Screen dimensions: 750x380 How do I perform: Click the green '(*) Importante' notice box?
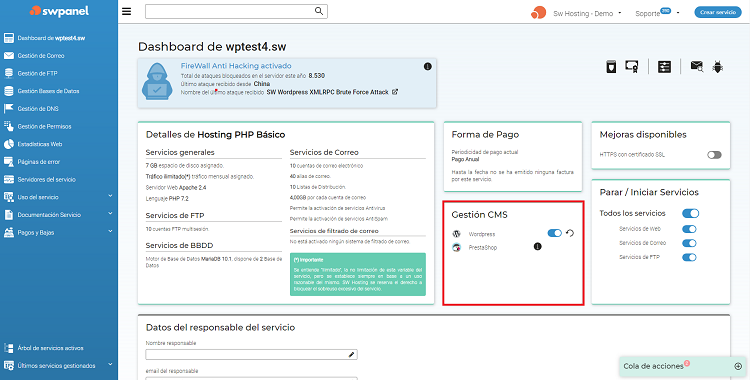[358, 274]
